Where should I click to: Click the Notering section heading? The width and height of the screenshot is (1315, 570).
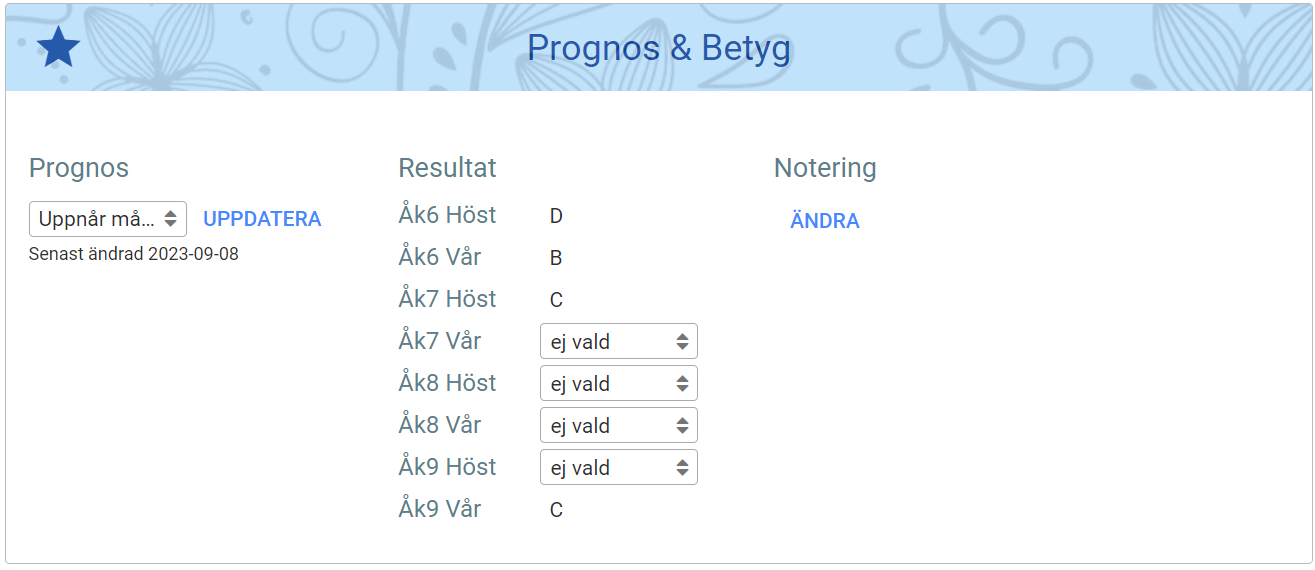pos(825,168)
